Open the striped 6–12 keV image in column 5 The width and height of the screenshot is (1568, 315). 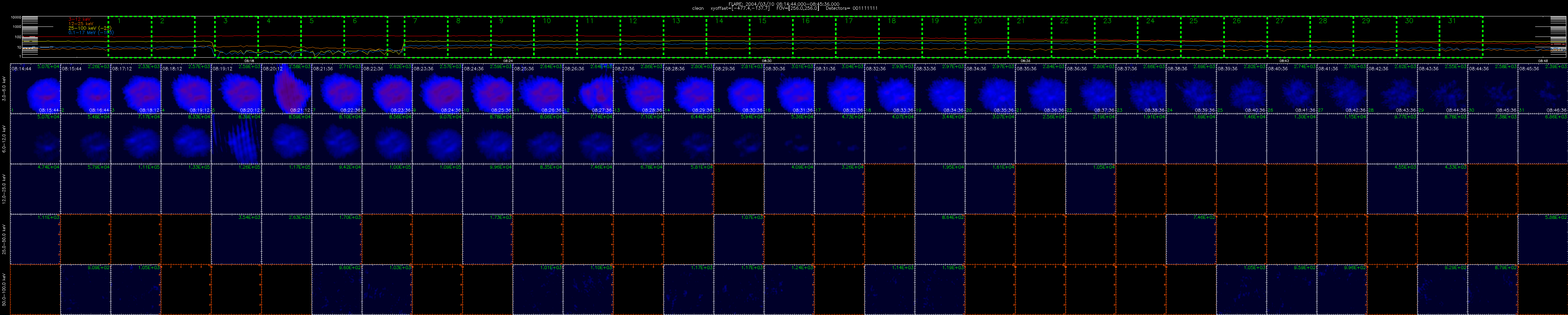(x=236, y=139)
